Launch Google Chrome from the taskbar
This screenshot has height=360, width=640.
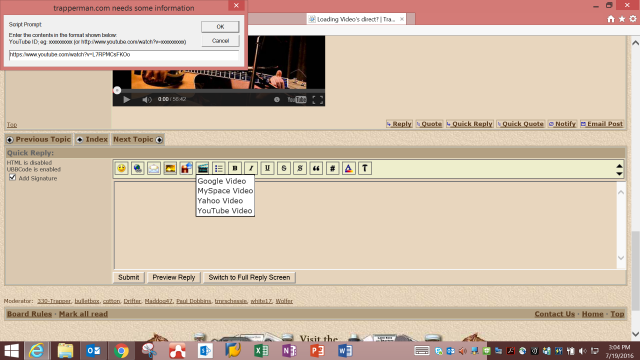[x=121, y=351]
